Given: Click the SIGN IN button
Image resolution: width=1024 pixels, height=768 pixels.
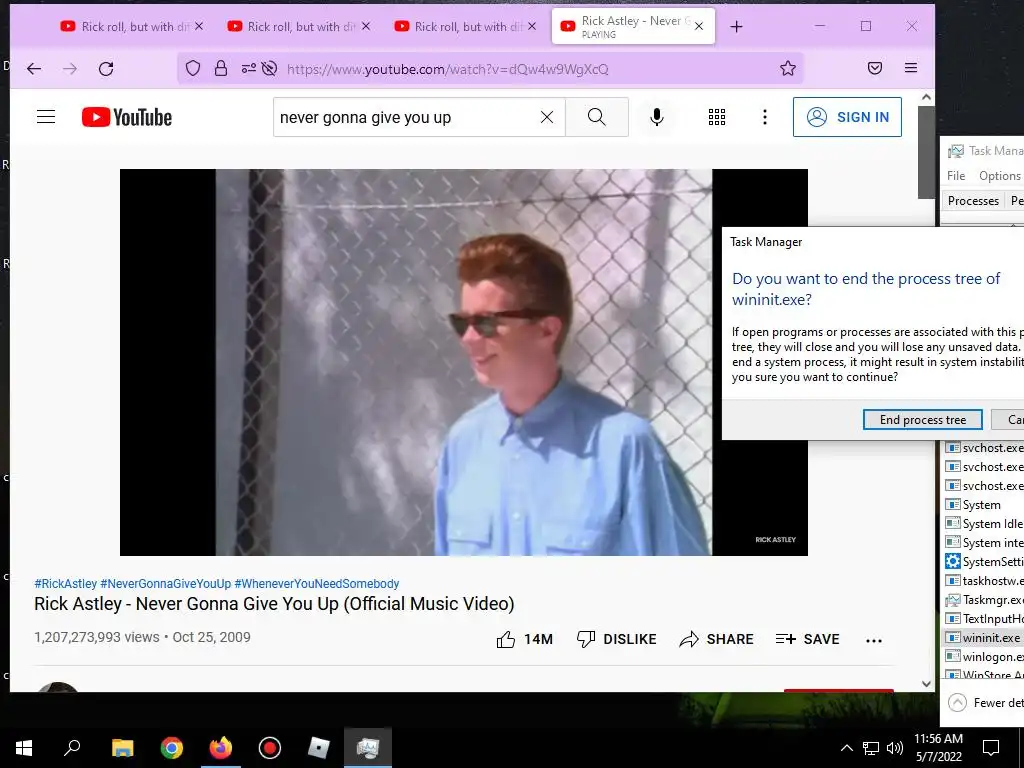Looking at the screenshot, I should [x=847, y=117].
